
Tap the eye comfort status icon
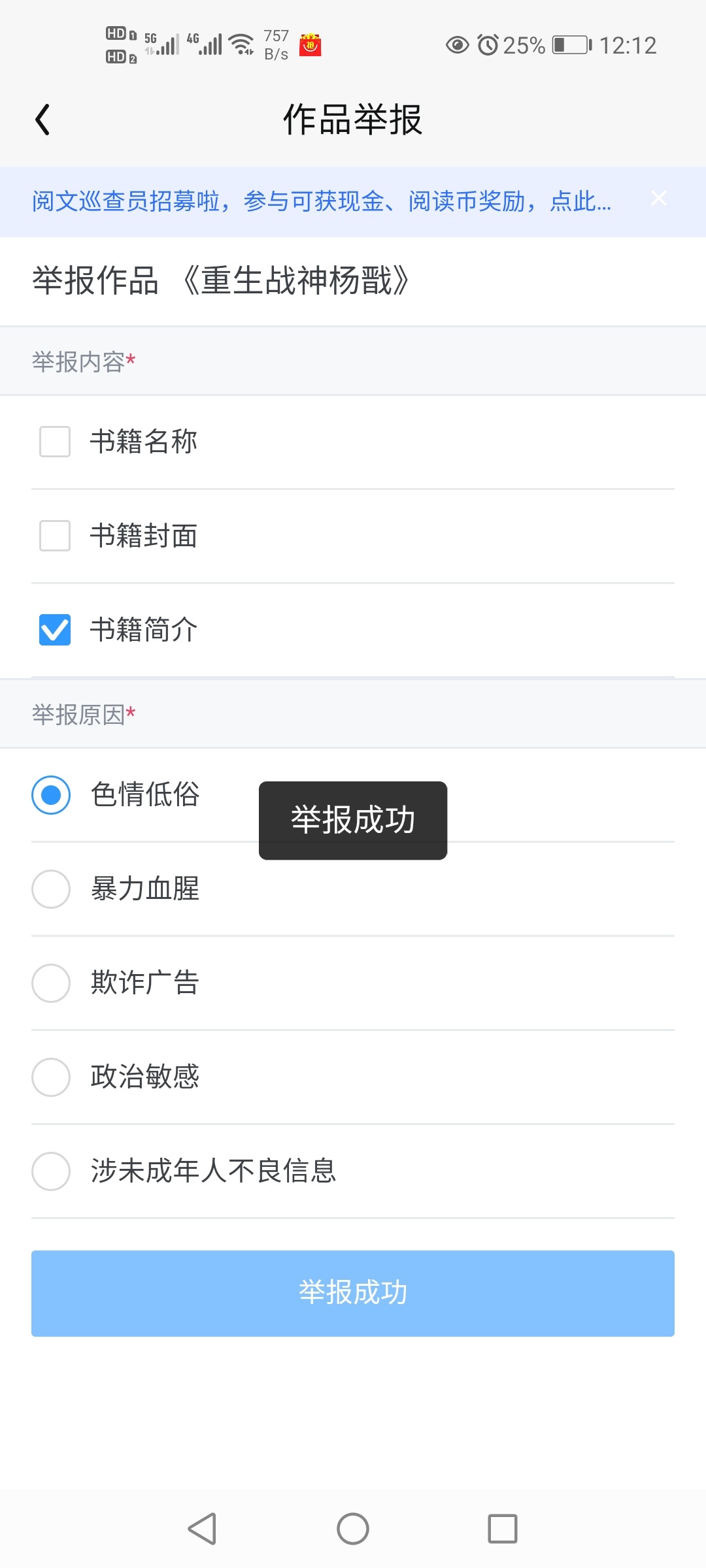coord(458,45)
